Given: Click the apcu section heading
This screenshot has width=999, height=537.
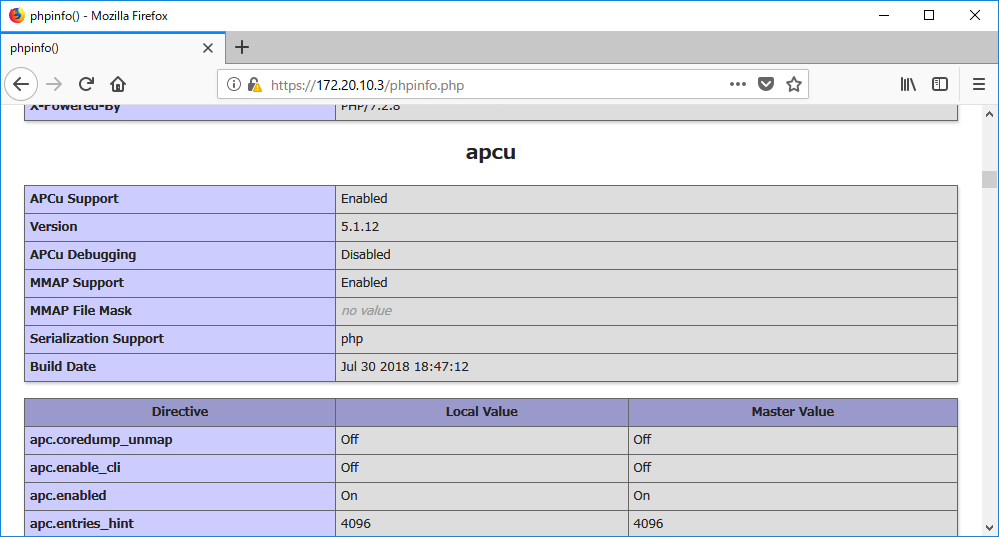Looking at the screenshot, I should click(x=491, y=152).
